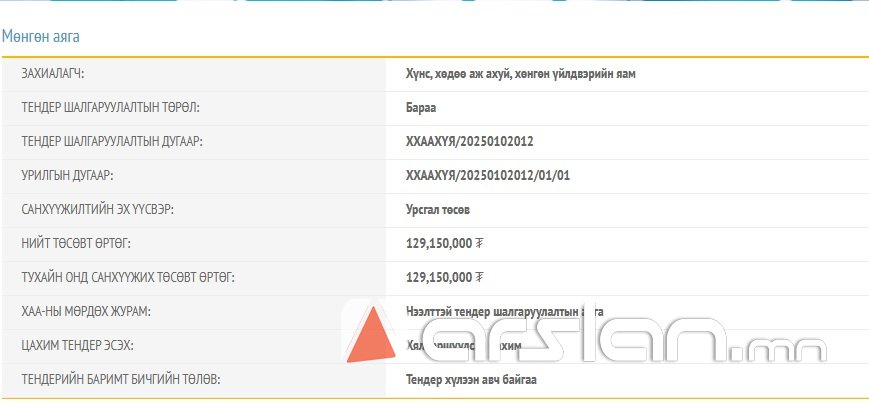Click the Тендер хүлээн авч байгаа status

[478, 380]
